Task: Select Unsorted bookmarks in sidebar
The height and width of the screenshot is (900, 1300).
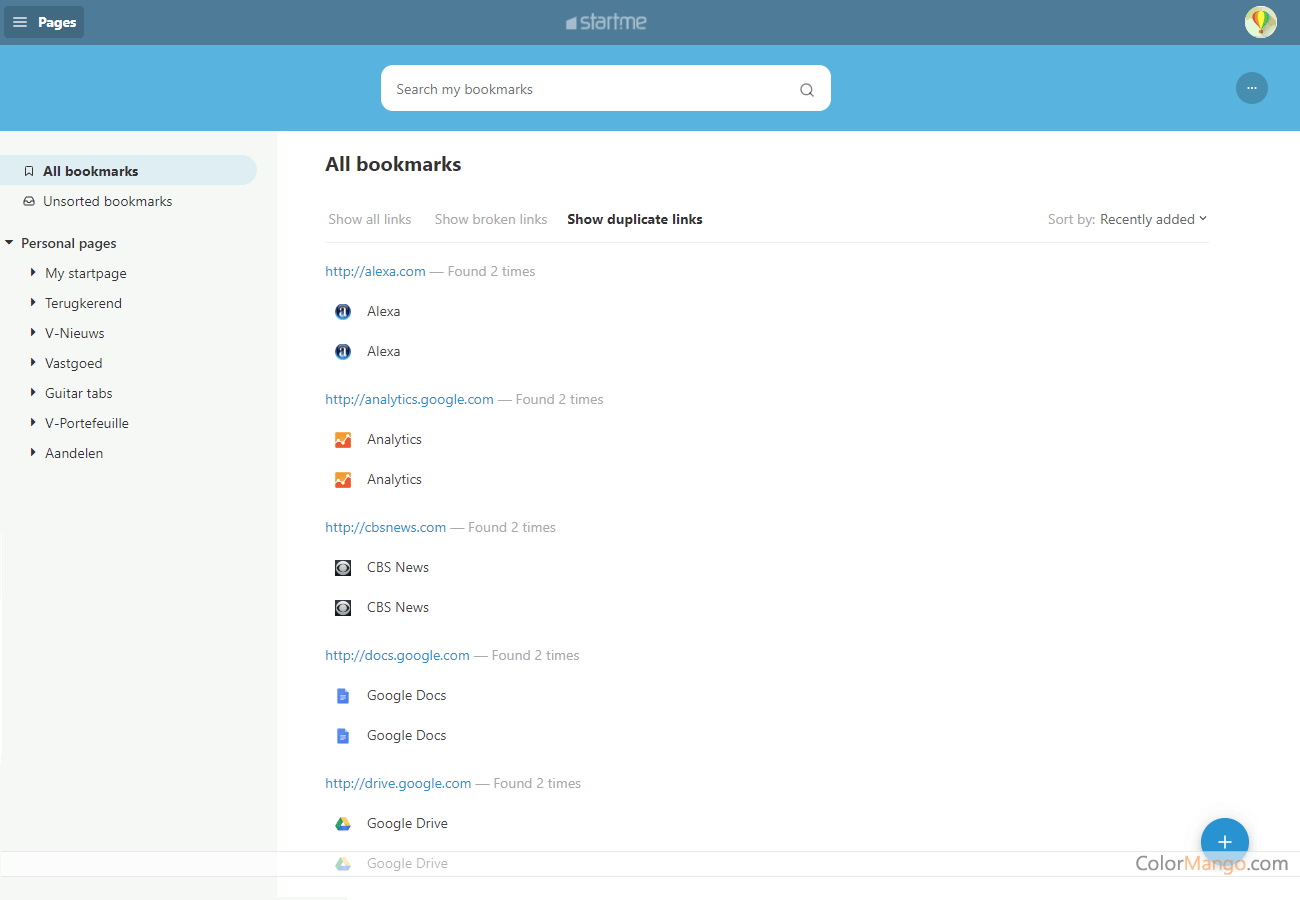Action: pos(107,201)
